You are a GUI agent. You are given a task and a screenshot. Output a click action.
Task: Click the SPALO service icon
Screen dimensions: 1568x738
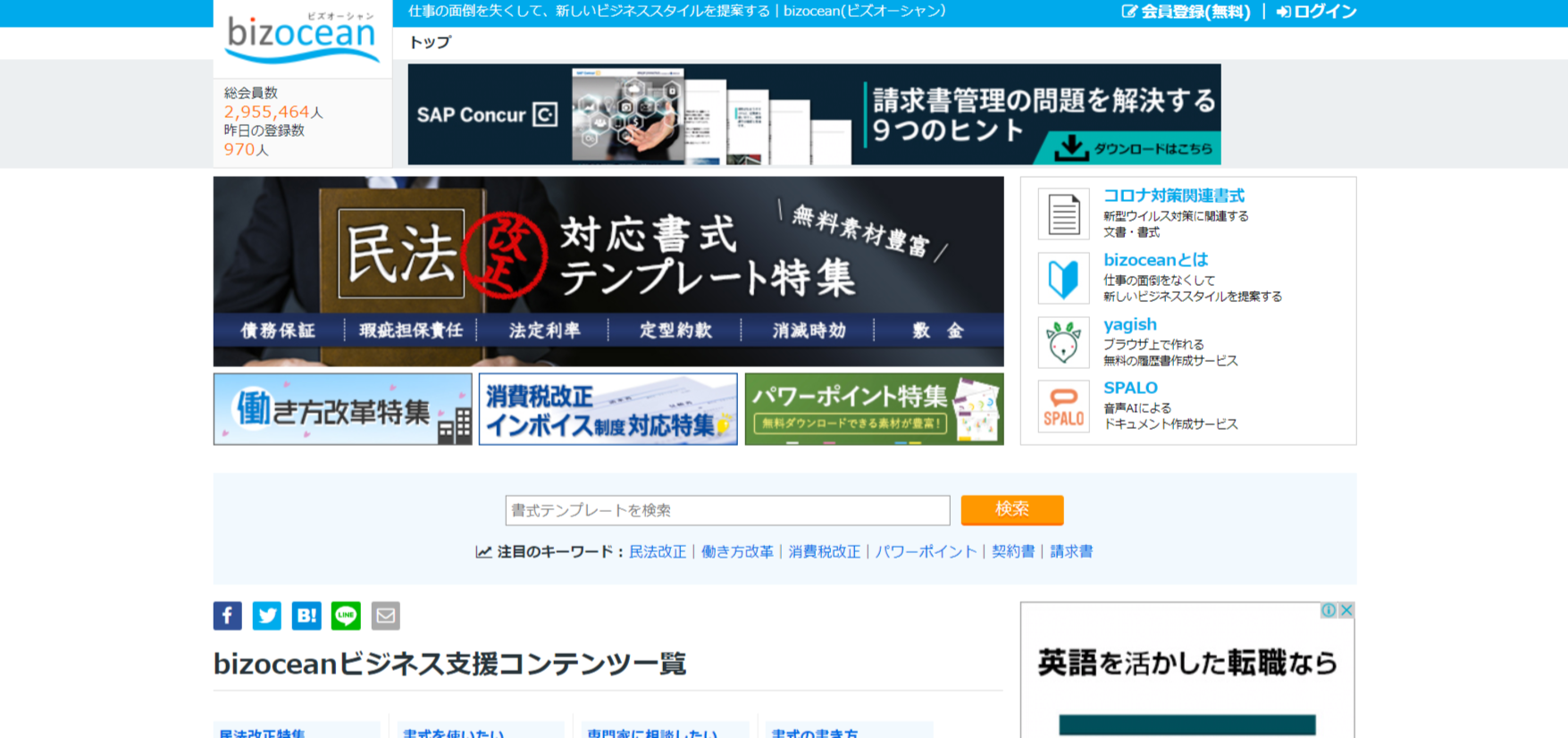tap(1063, 407)
